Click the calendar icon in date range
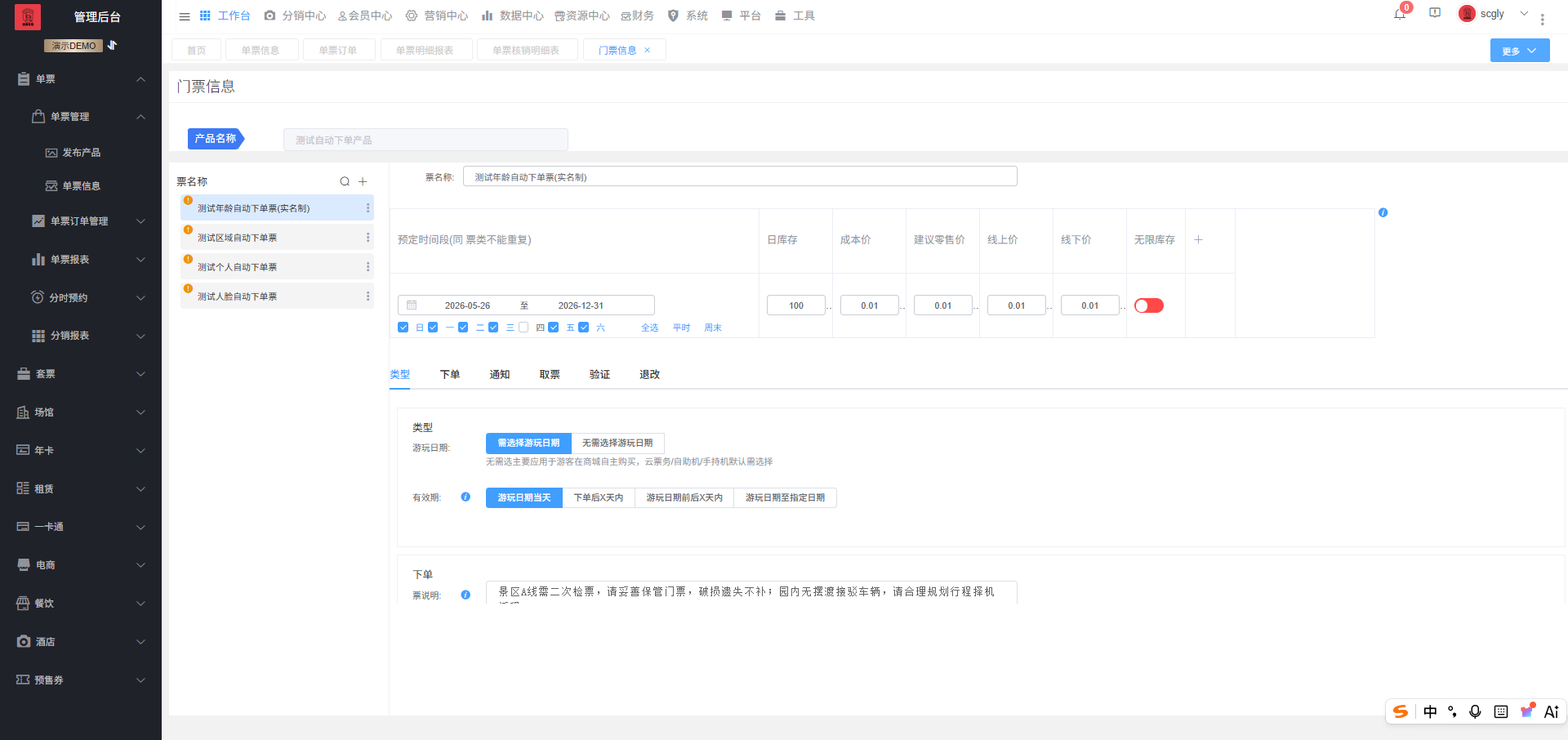This screenshot has width=1568, height=740. point(412,305)
